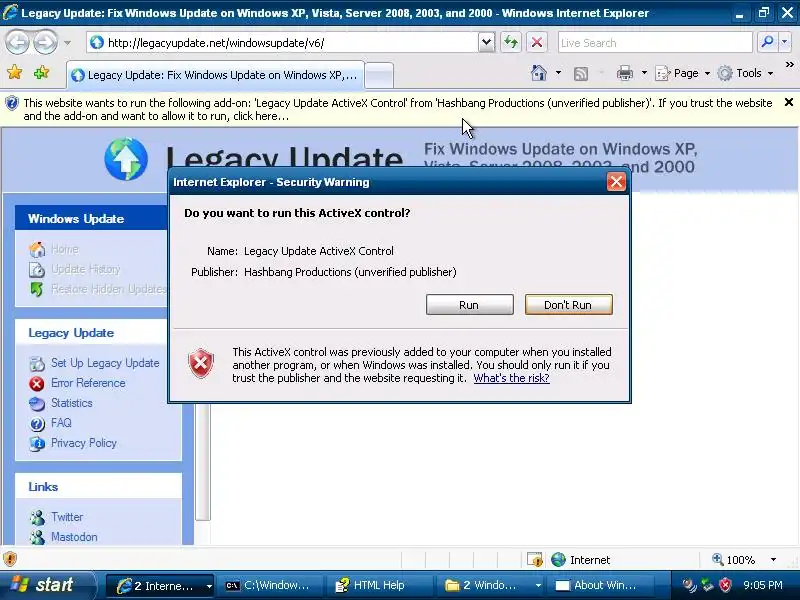
Task: Click the Search magnifier button
Action: [x=767, y=42]
